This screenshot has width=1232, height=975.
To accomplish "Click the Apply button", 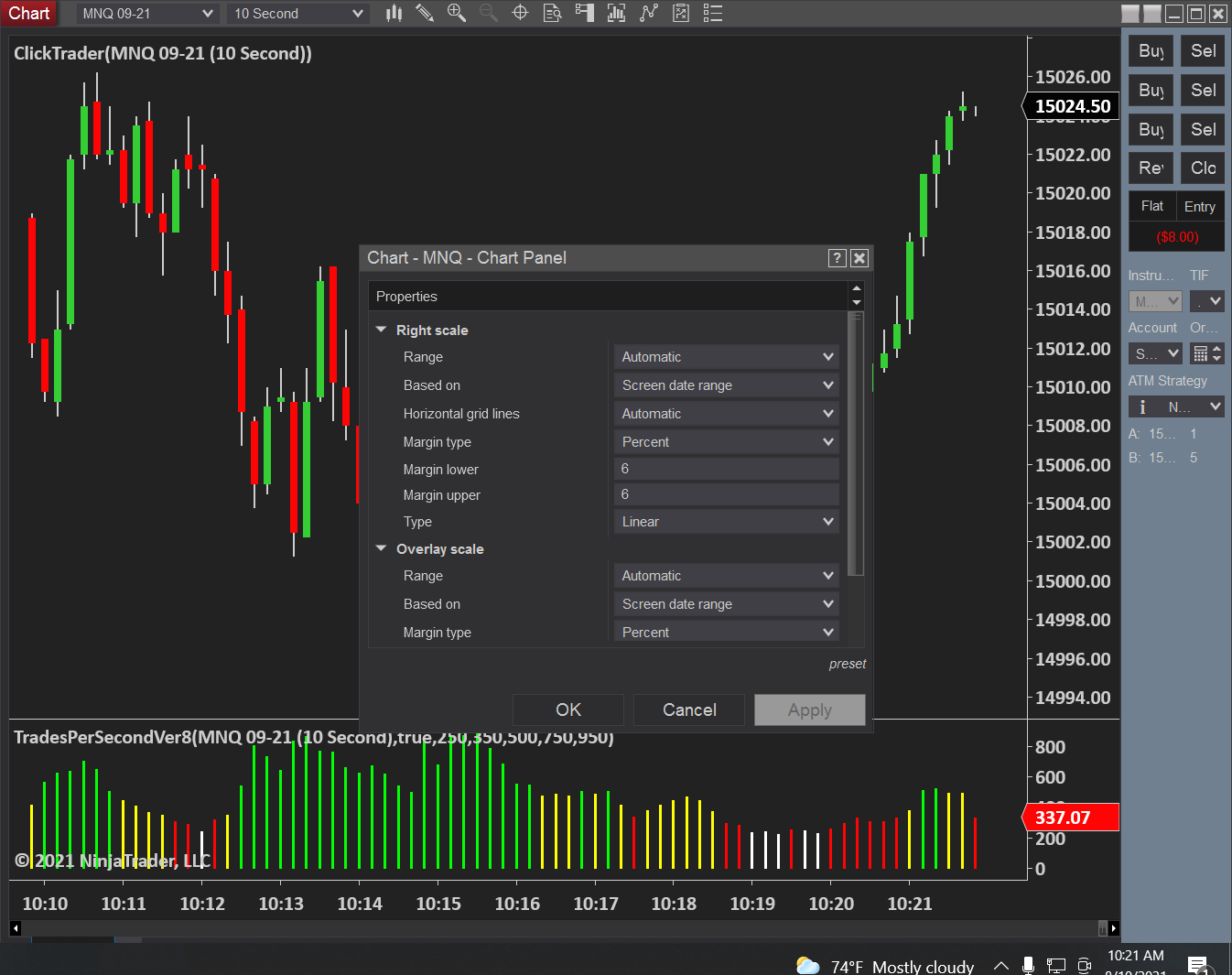I will [x=810, y=710].
